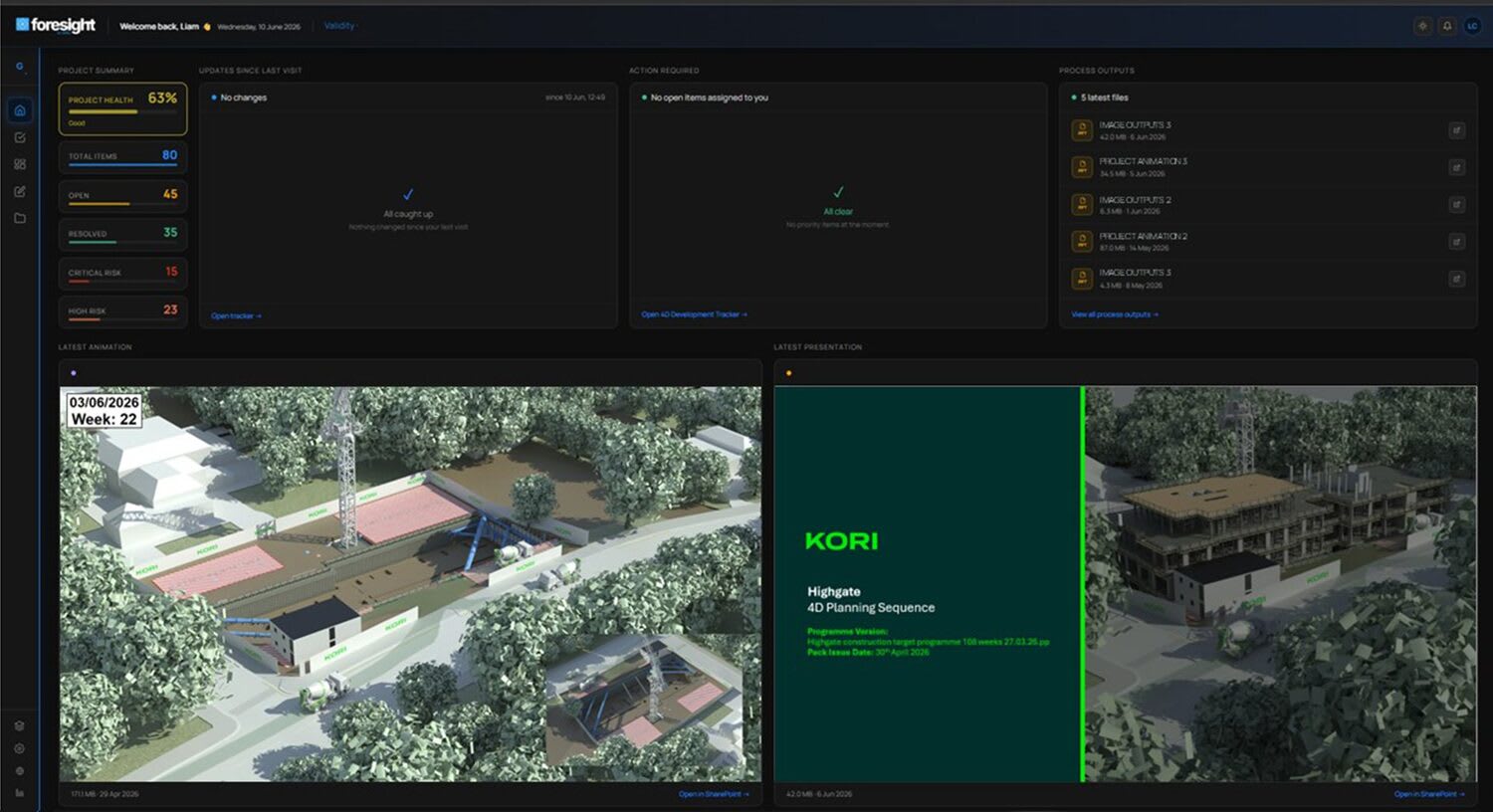
Task: Follow the Open 4D Development Tracker link
Action: pyautogui.click(x=694, y=314)
